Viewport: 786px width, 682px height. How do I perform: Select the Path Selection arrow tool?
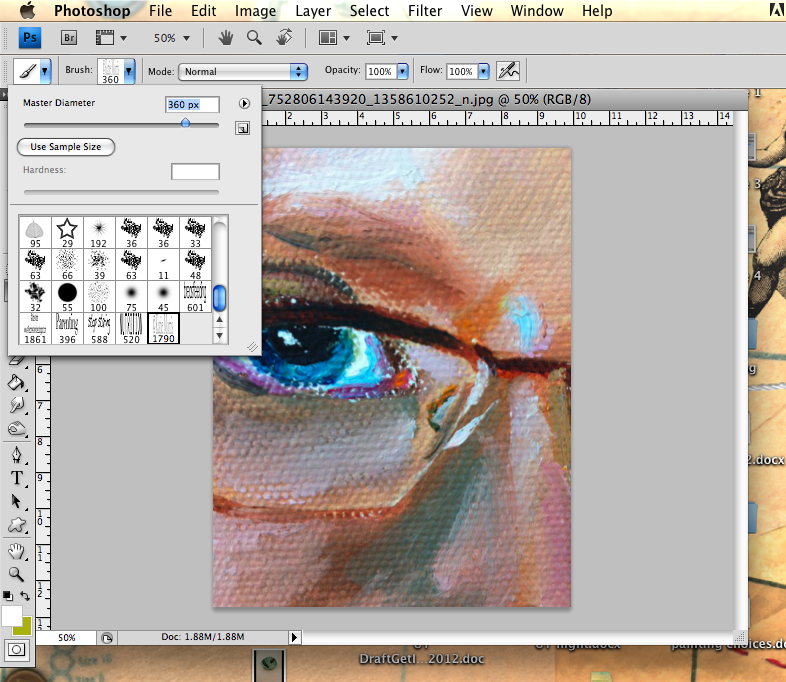(x=17, y=501)
